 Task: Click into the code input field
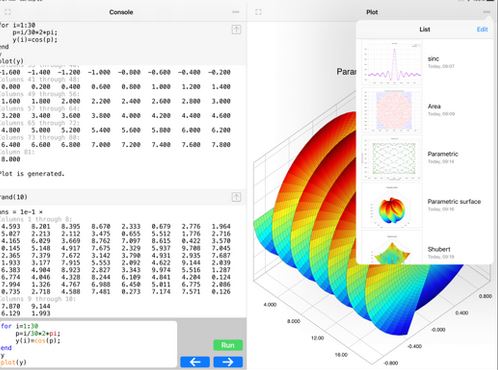tap(88, 344)
